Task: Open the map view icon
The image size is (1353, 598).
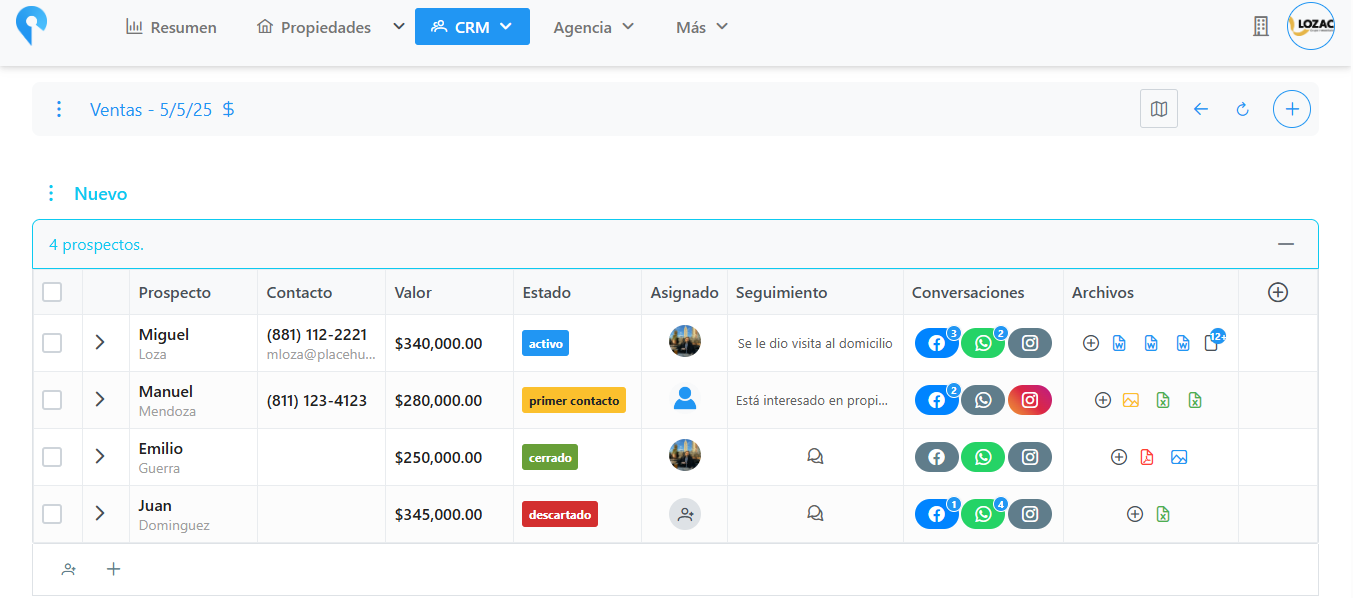Action: (1158, 109)
